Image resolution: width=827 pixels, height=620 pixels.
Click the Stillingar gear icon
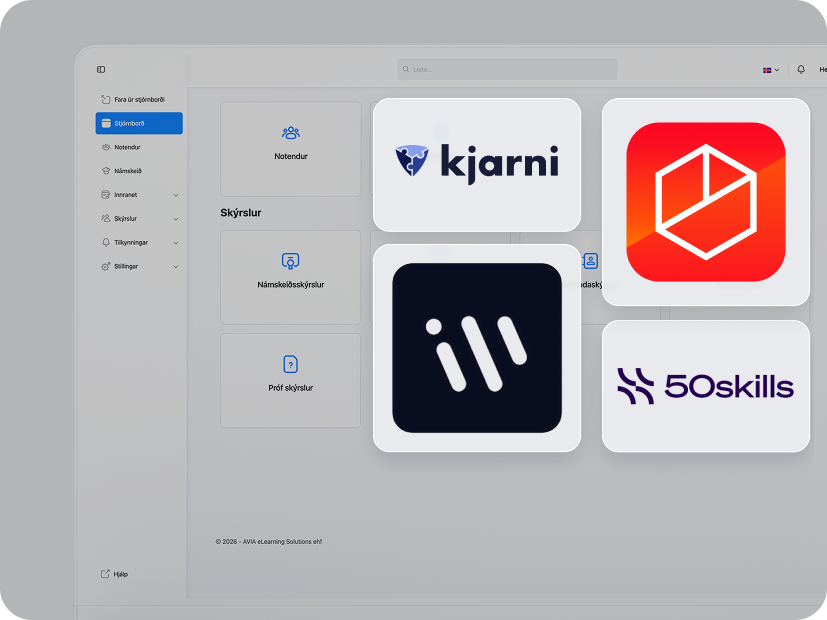(x=106, y=267)
